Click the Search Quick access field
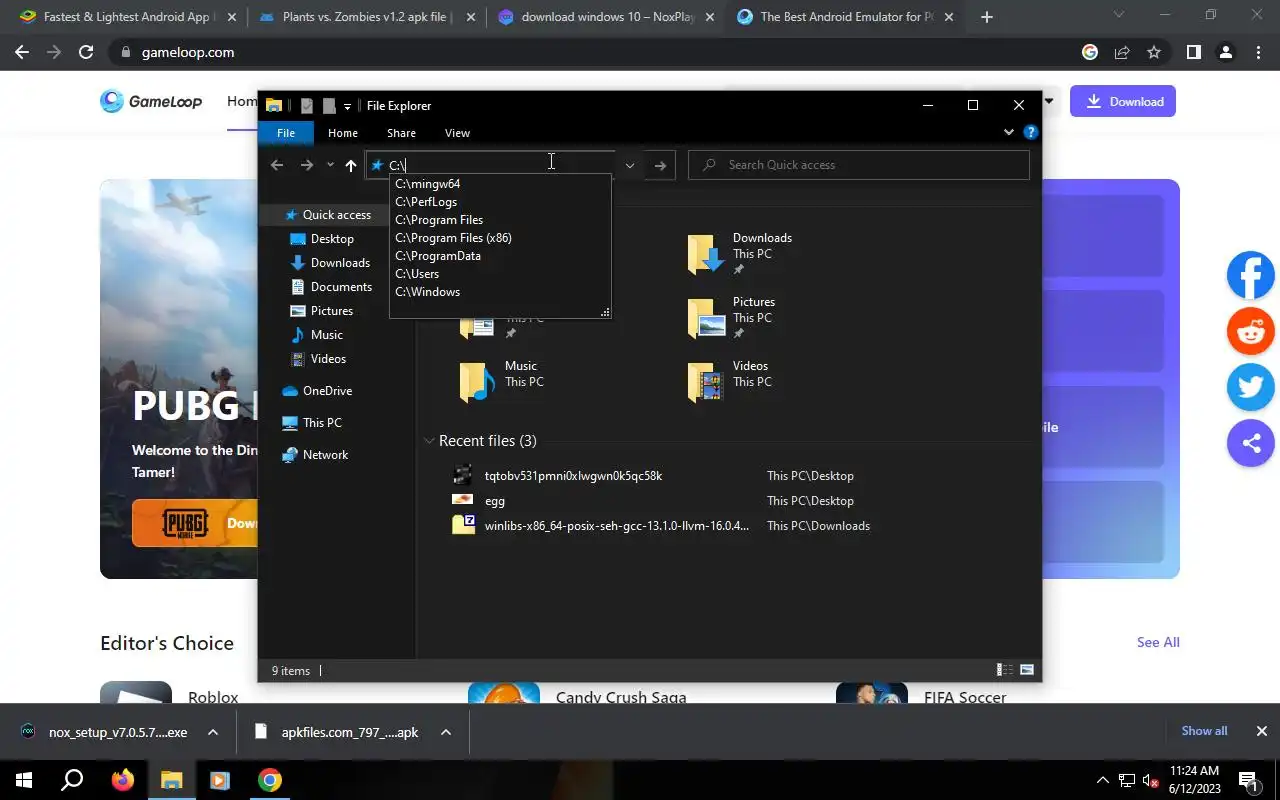The height and width of the screenshot is (800, 1280). pyautogui.click(x=859, y=165)
